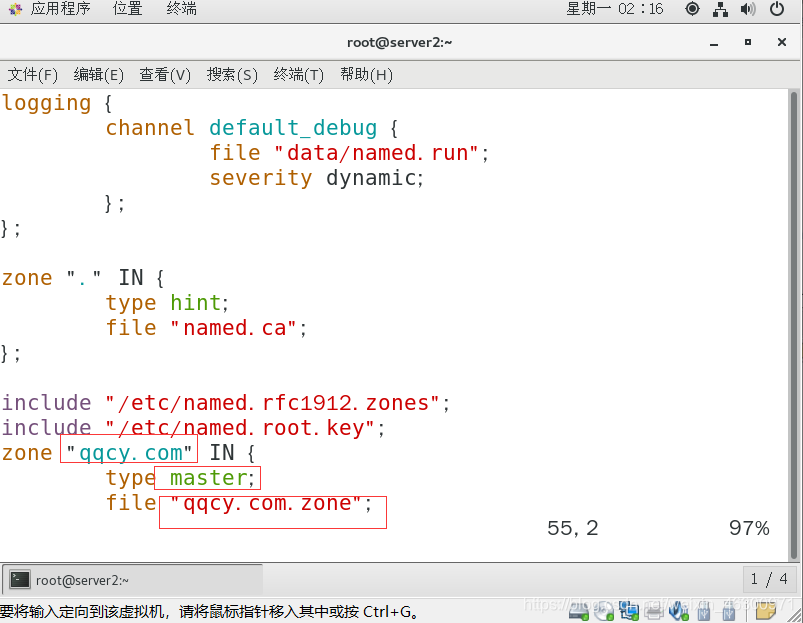Open the 终端(T) menu in terminal menubar
This screenshot has height=623, width=803.
pos(299,75)
